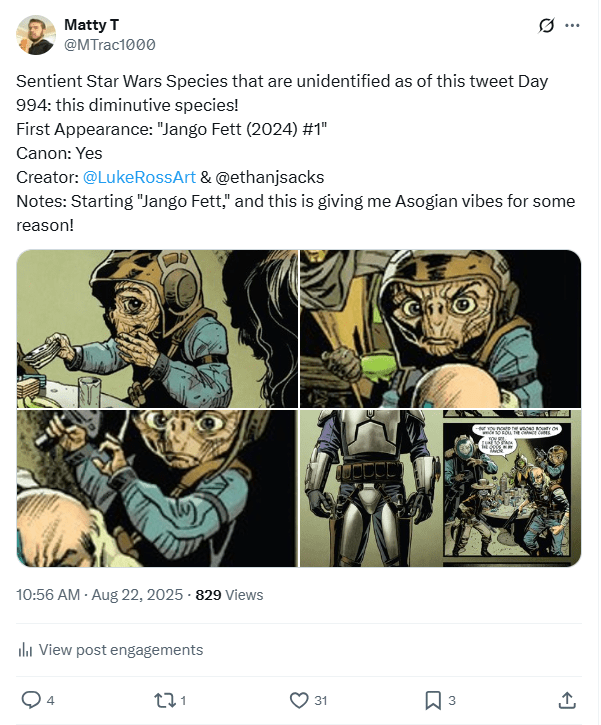Image resolution: width=601 pixels, height=725 pixels.
Task: View post engagements
Action: click(x=120, y=650)
